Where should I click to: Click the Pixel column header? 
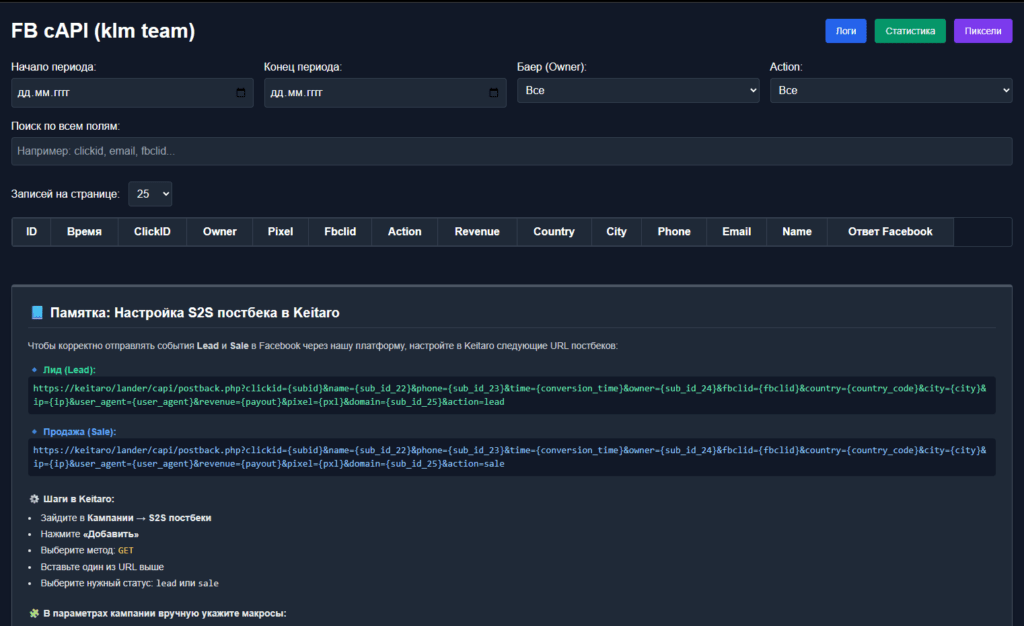click(x=280, y=232)
